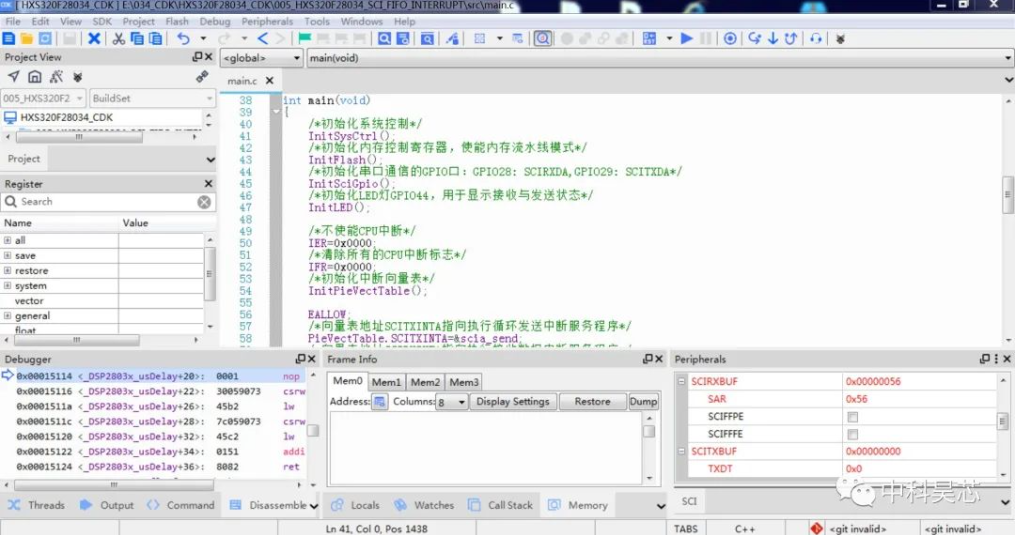1015x535 pixels.
Task: Click the SCIRXBUF value 0x00000056
Action: 873,381
